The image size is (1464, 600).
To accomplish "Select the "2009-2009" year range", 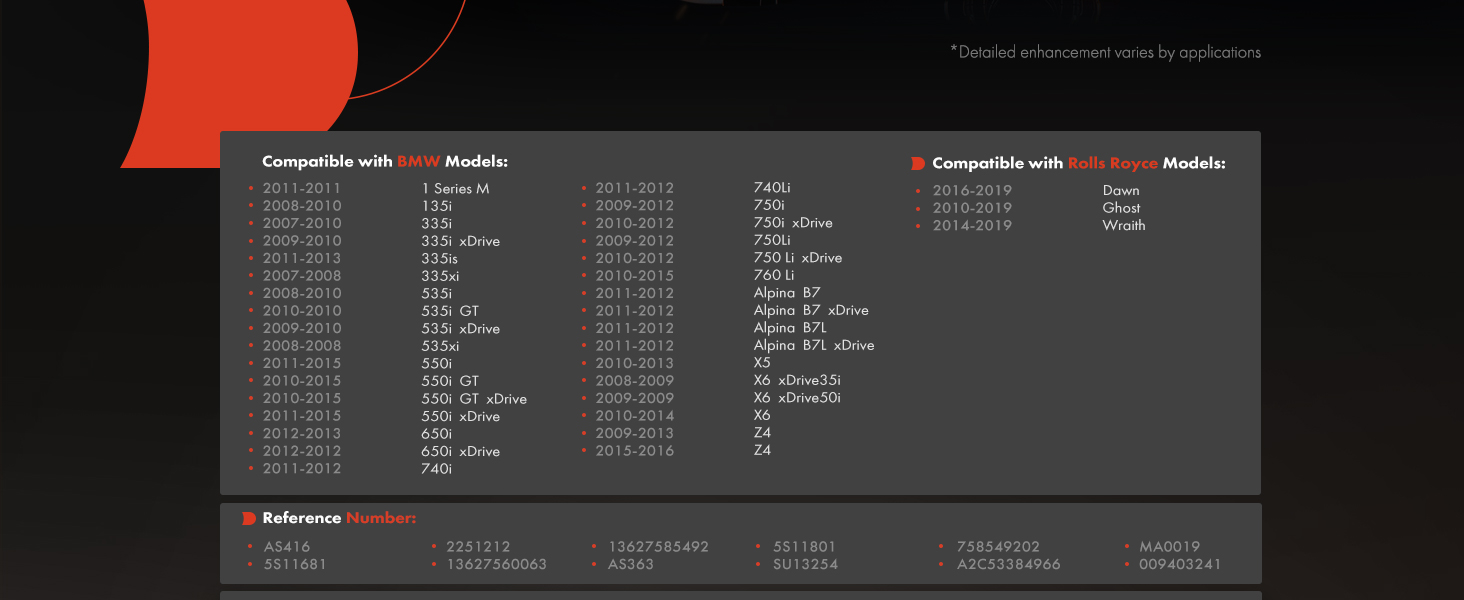I will 635,398.
